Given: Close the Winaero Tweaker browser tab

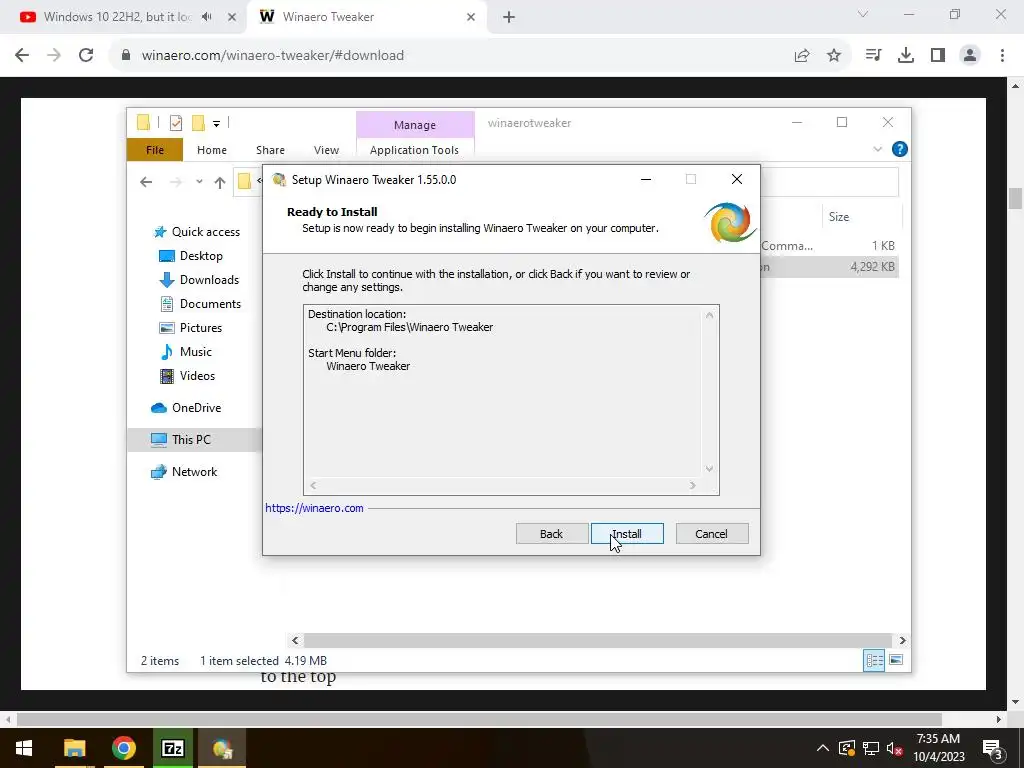Looking at the screenshot, I should click(x=471, y=17).
